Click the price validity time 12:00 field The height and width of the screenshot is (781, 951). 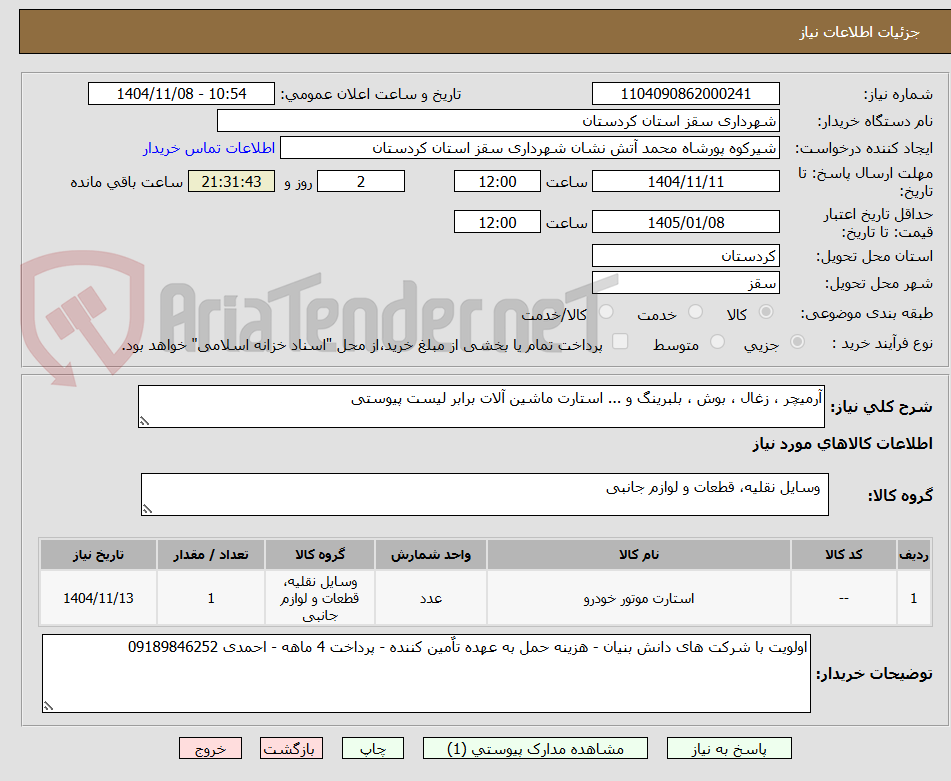(x=497, y=222)
